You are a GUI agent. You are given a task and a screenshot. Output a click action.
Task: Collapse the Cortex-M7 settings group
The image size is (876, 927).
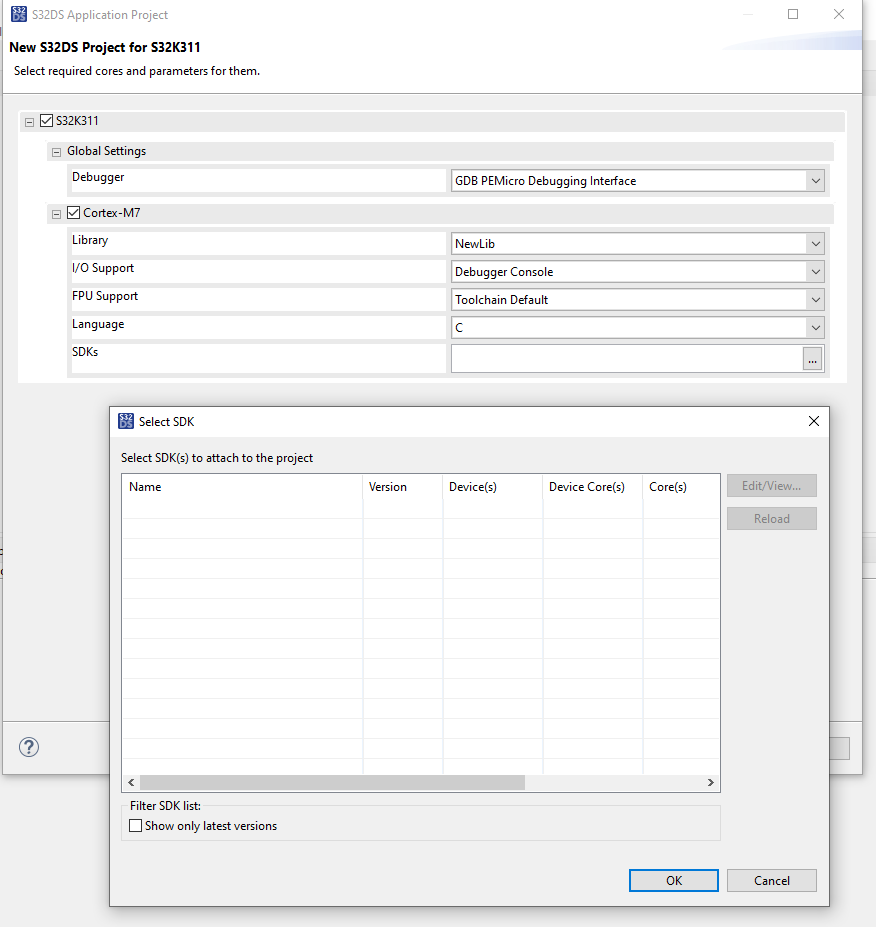tap(56, 212)
